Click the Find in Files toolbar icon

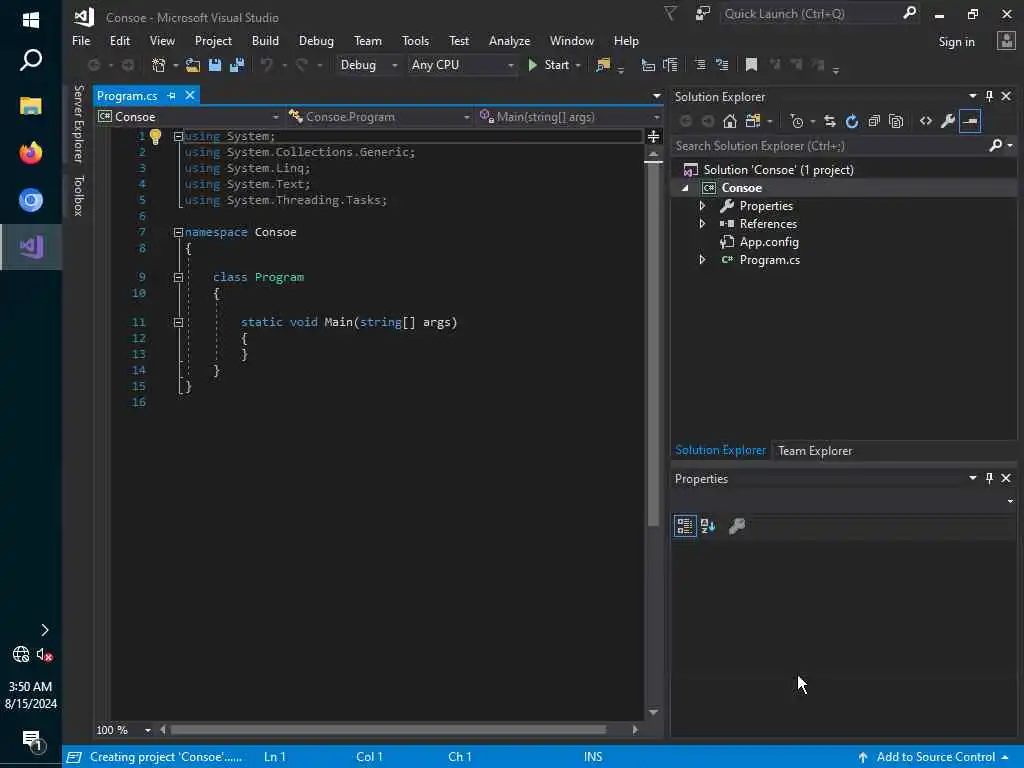click(603, 65)
